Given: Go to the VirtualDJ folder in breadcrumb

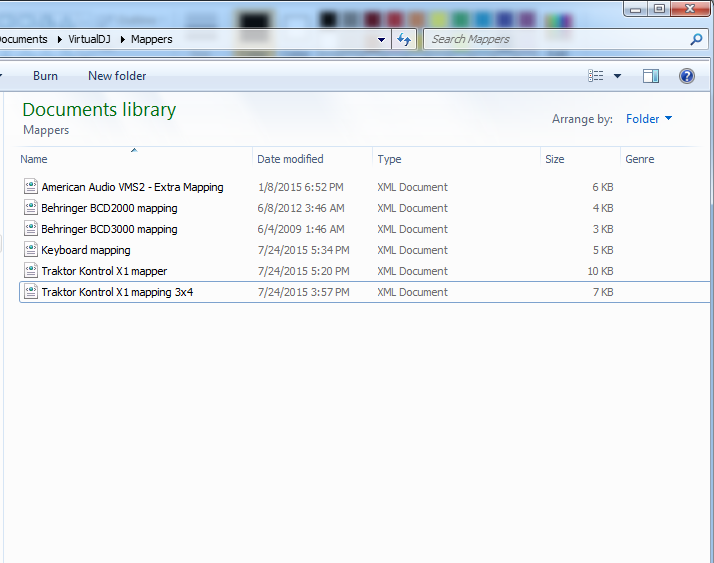Looking at the screenshot, I should tap(89, 39).
